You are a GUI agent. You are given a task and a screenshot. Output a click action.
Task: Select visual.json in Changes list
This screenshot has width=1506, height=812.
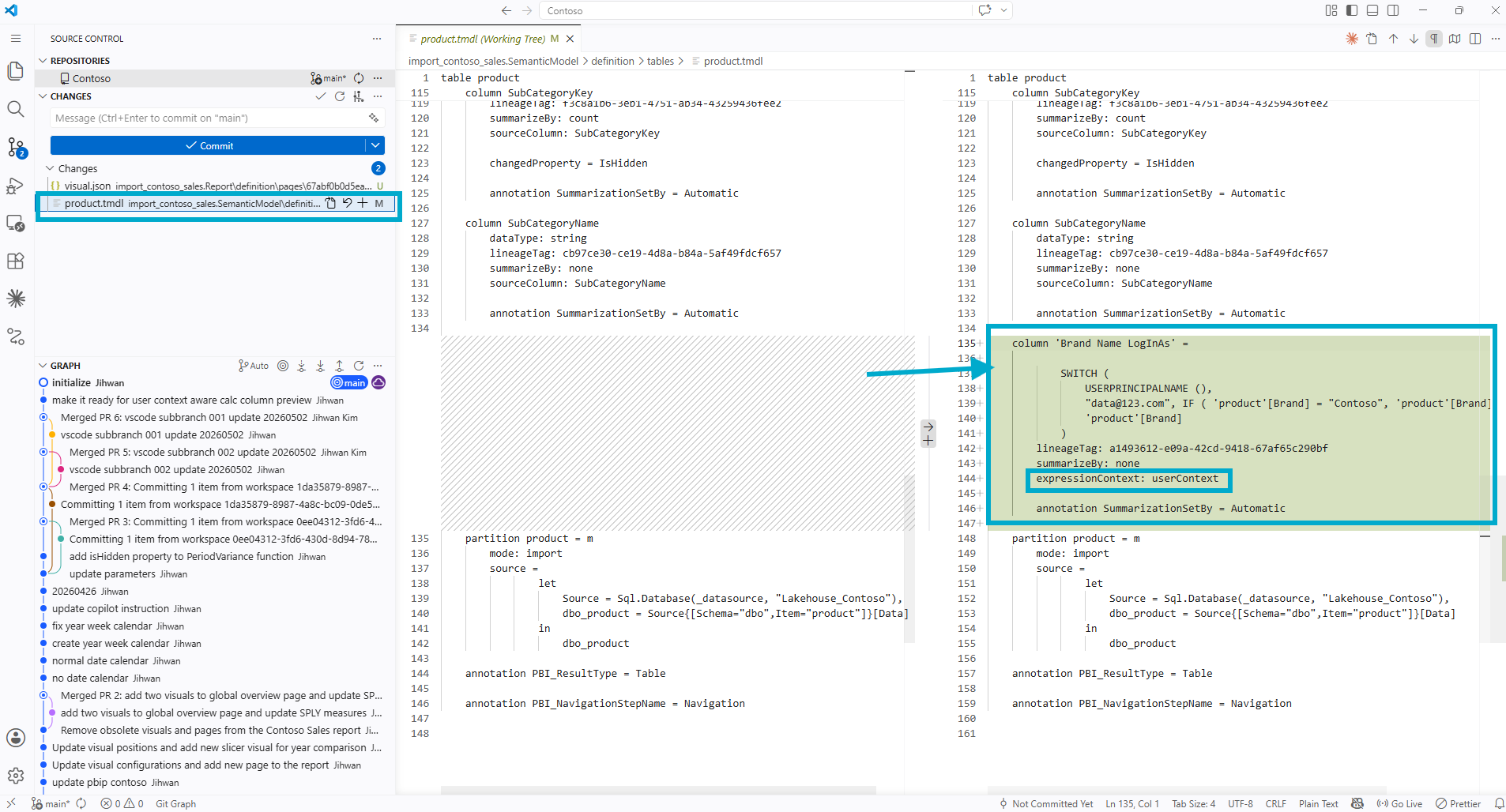point(213,186)
